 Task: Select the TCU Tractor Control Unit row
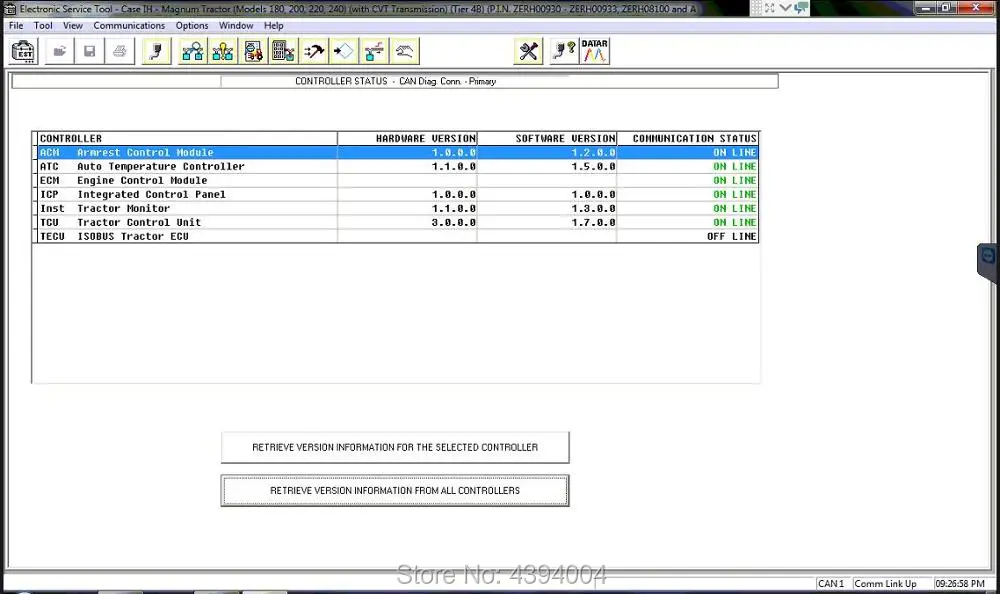(x=398, y=223)
